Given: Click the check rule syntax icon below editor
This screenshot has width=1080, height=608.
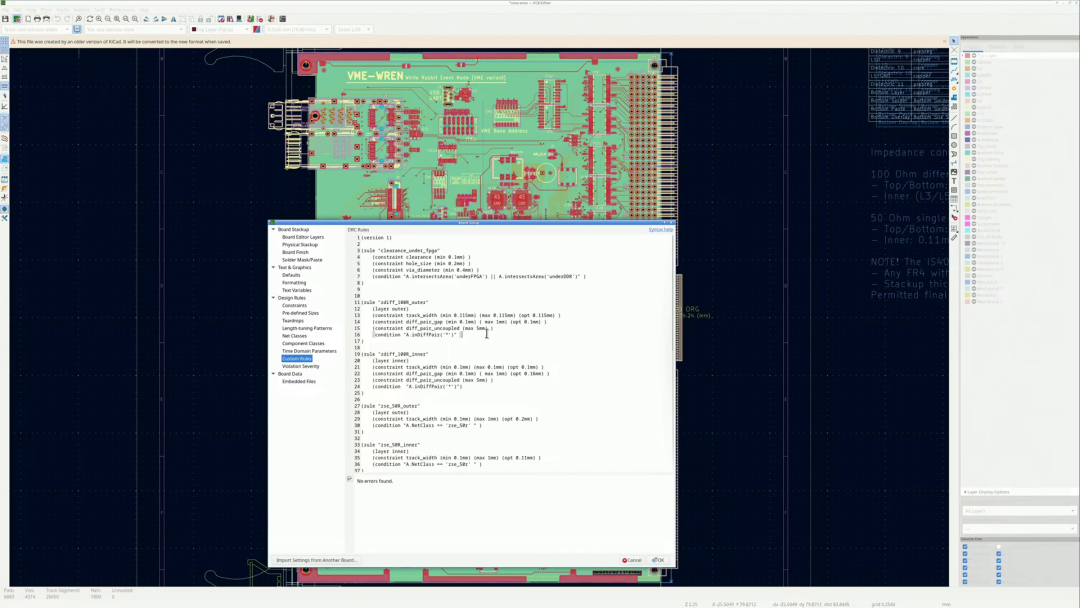Looking at the screenshot, I should (x=349, y=479).
